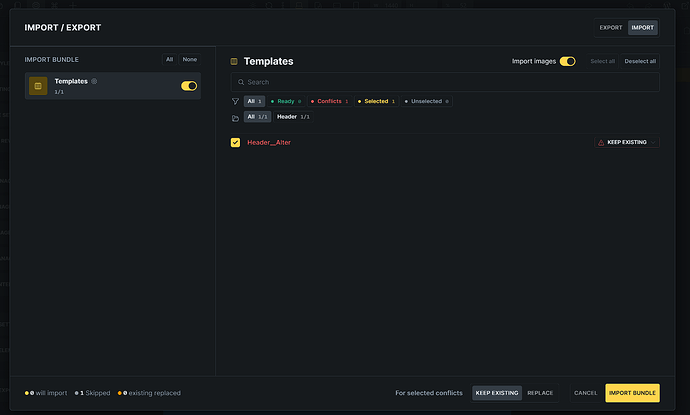Select the Templates row in Import Bundle
Viewport: 690px width, 415px height.
coord(113,86)
